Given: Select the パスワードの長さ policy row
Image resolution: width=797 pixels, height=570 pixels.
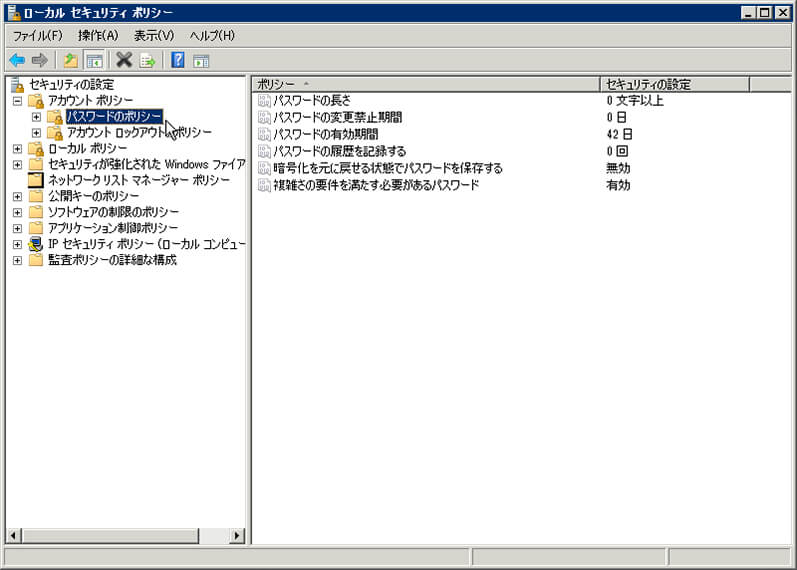Looking at the screenshot, I should pyautogui.click(x=521, y=101).
